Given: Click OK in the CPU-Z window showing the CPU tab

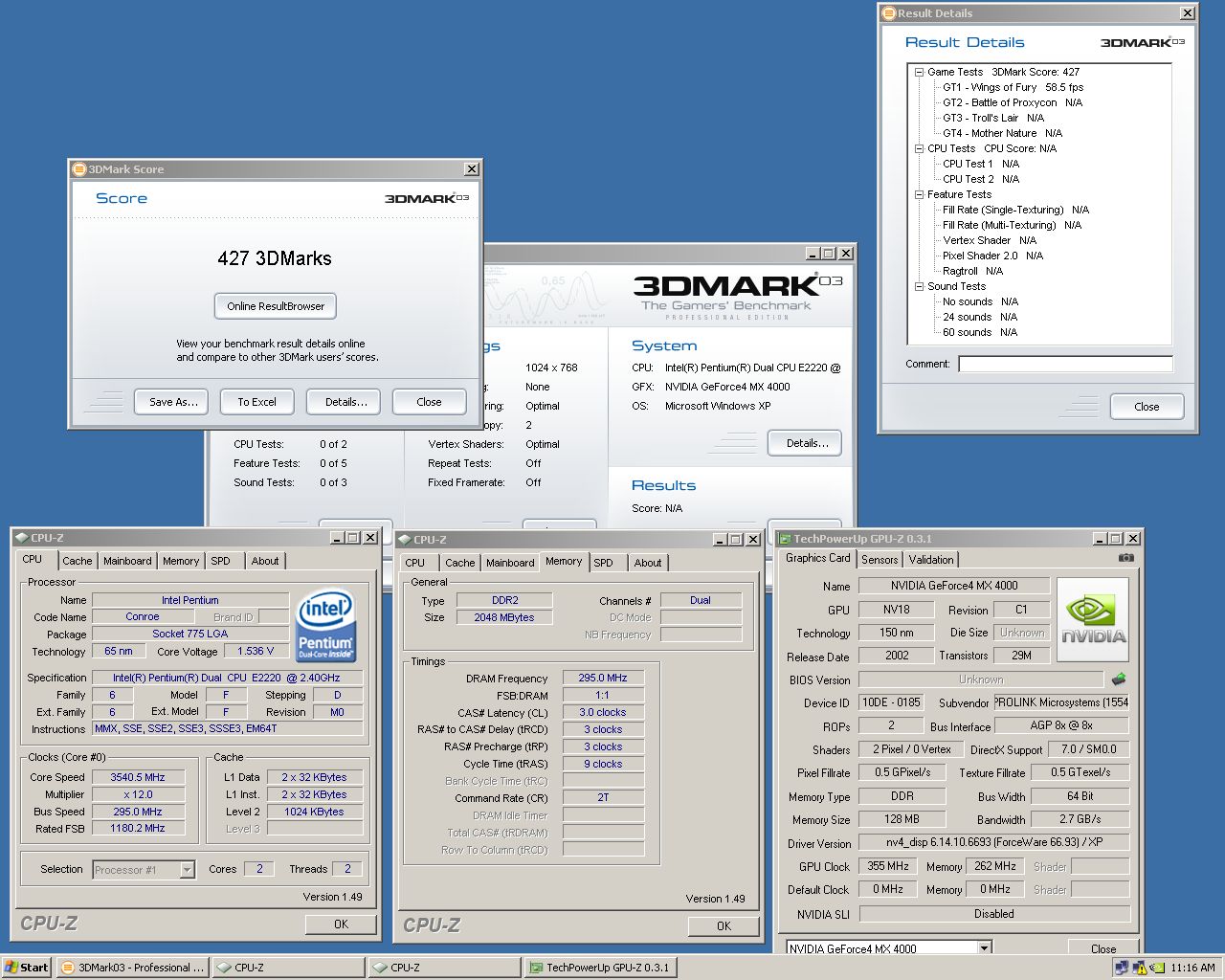Looking at the screenshot, I should coord(341,924).
